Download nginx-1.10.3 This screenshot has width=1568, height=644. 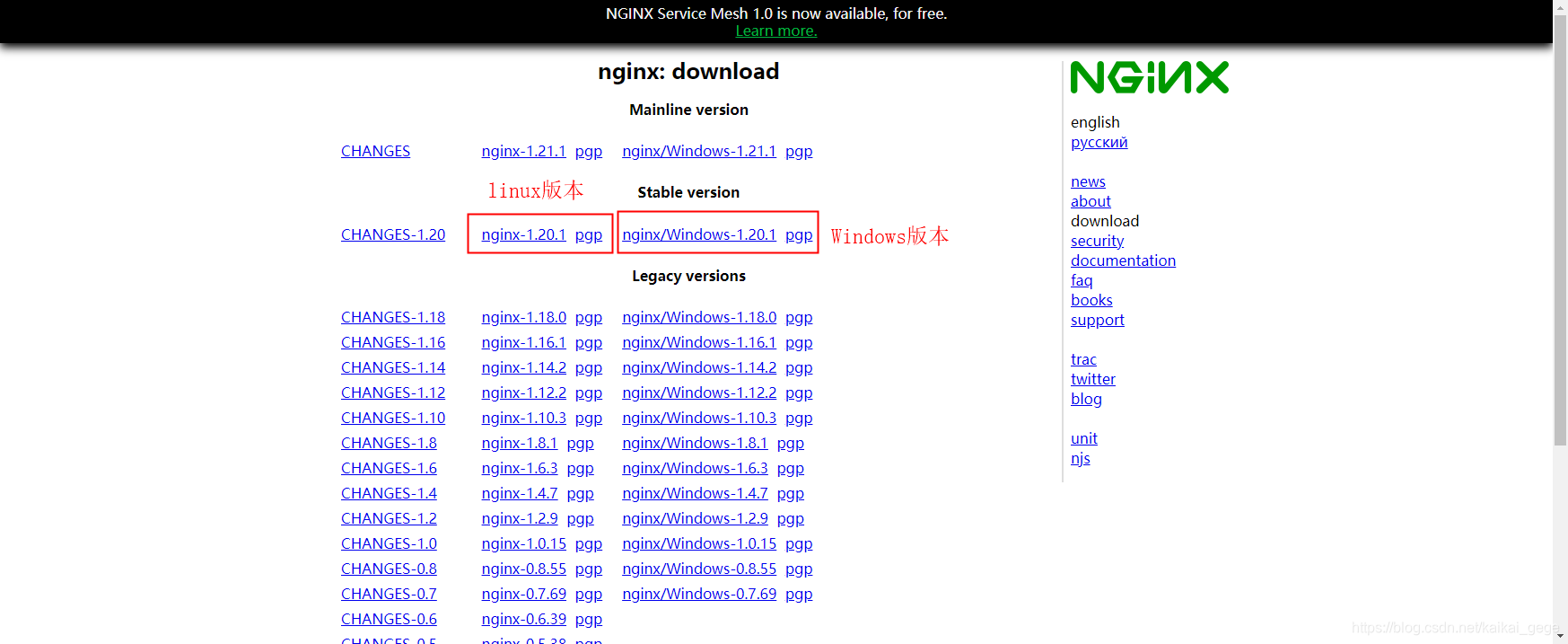[523, 418]
